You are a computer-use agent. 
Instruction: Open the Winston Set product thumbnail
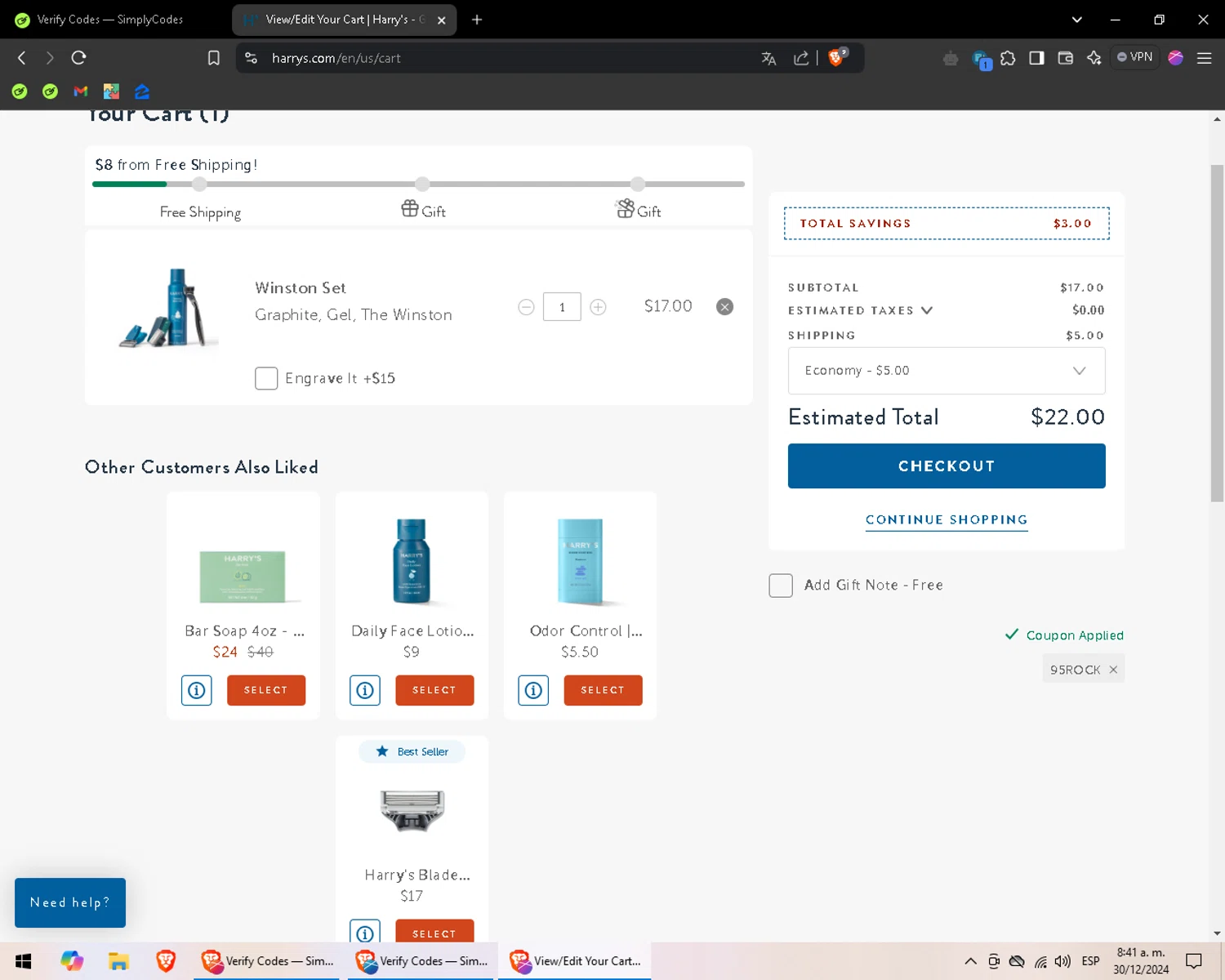[x=169, y=308]
